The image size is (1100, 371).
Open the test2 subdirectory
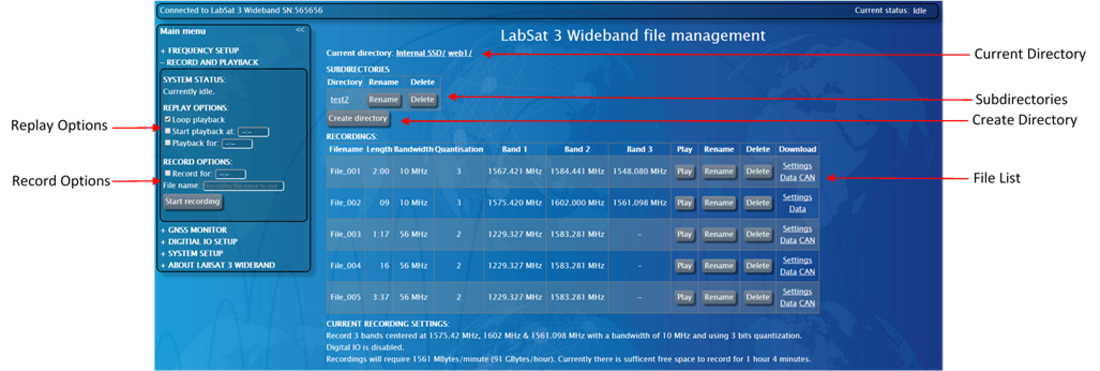click(340, 100)
